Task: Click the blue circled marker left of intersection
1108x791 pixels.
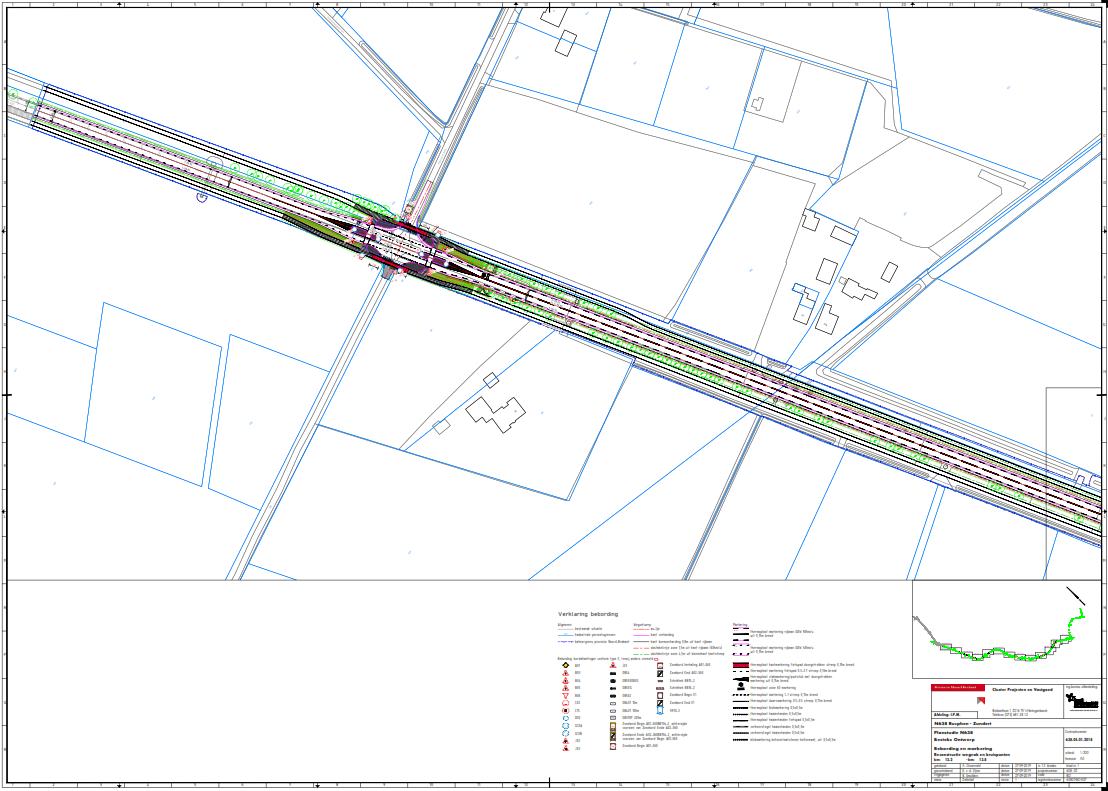Action: (202, 197)
